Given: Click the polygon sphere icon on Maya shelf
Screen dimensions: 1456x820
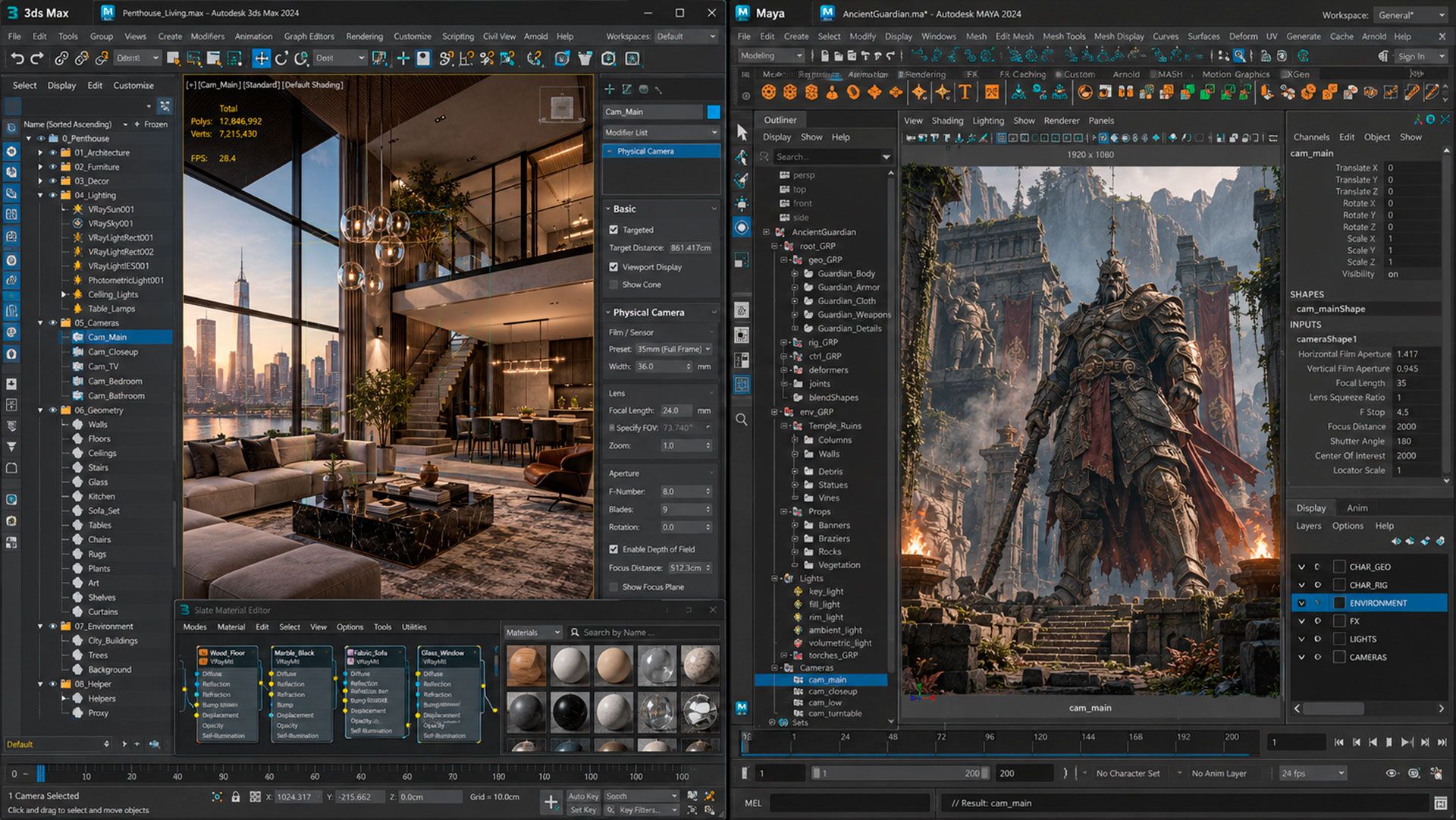Looking at the screenshot, I should click(x=768, y=92).
